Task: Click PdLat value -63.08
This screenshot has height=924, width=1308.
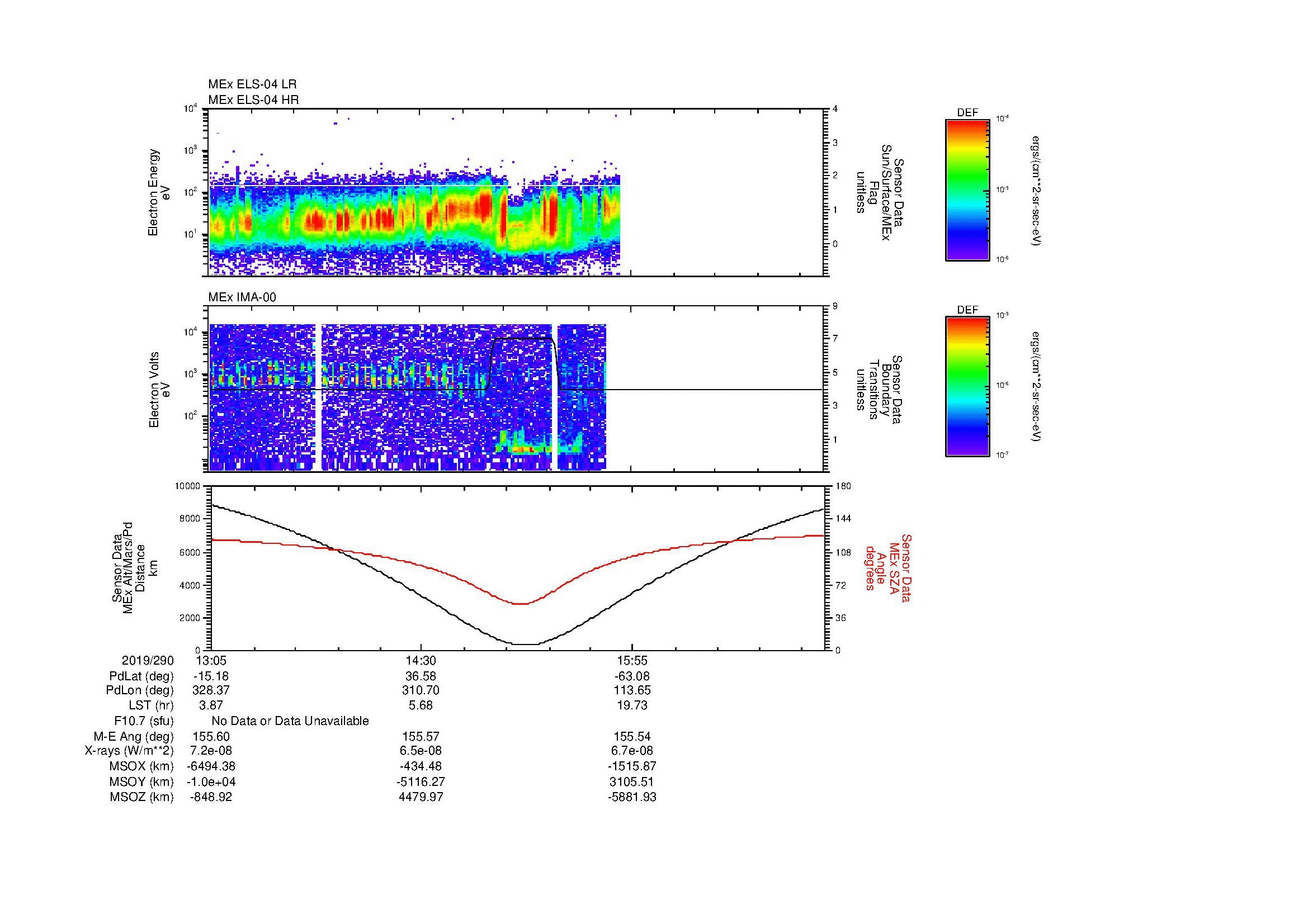Action: [x=632, y=676]
